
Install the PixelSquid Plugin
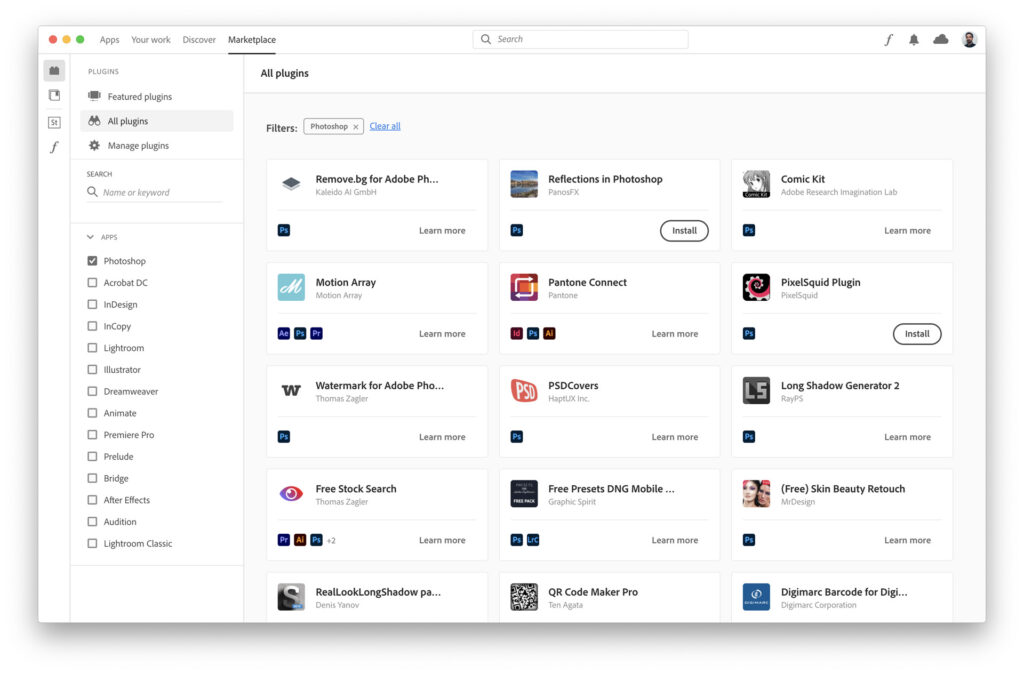tap(917, 334)
